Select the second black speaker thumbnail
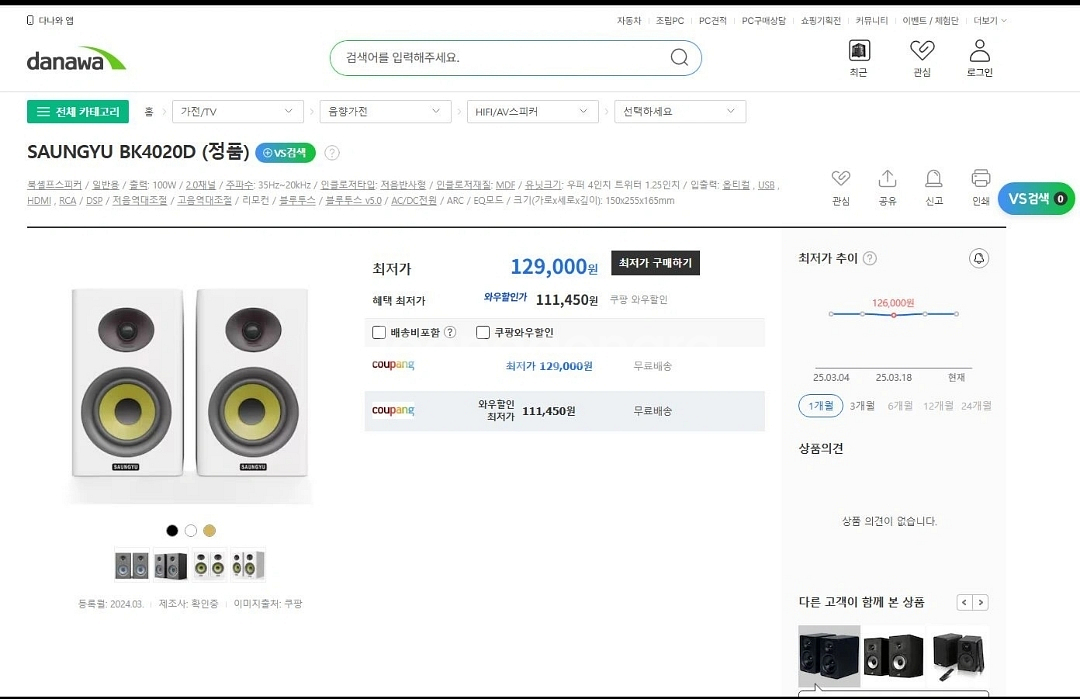The image size is (1080, 699). tap(170, 565)
